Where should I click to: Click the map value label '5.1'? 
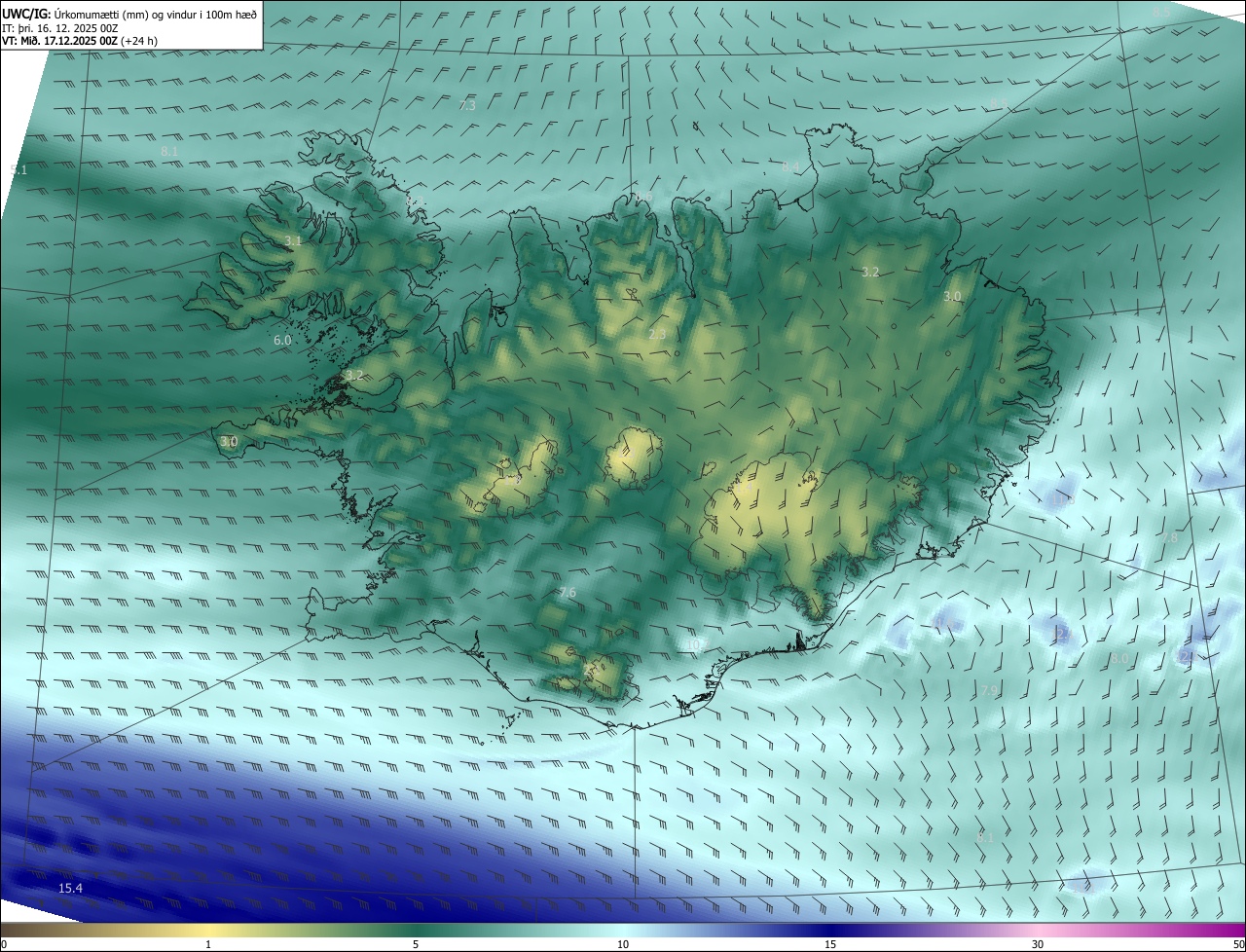pyautogui.click(x=18, y=169)
